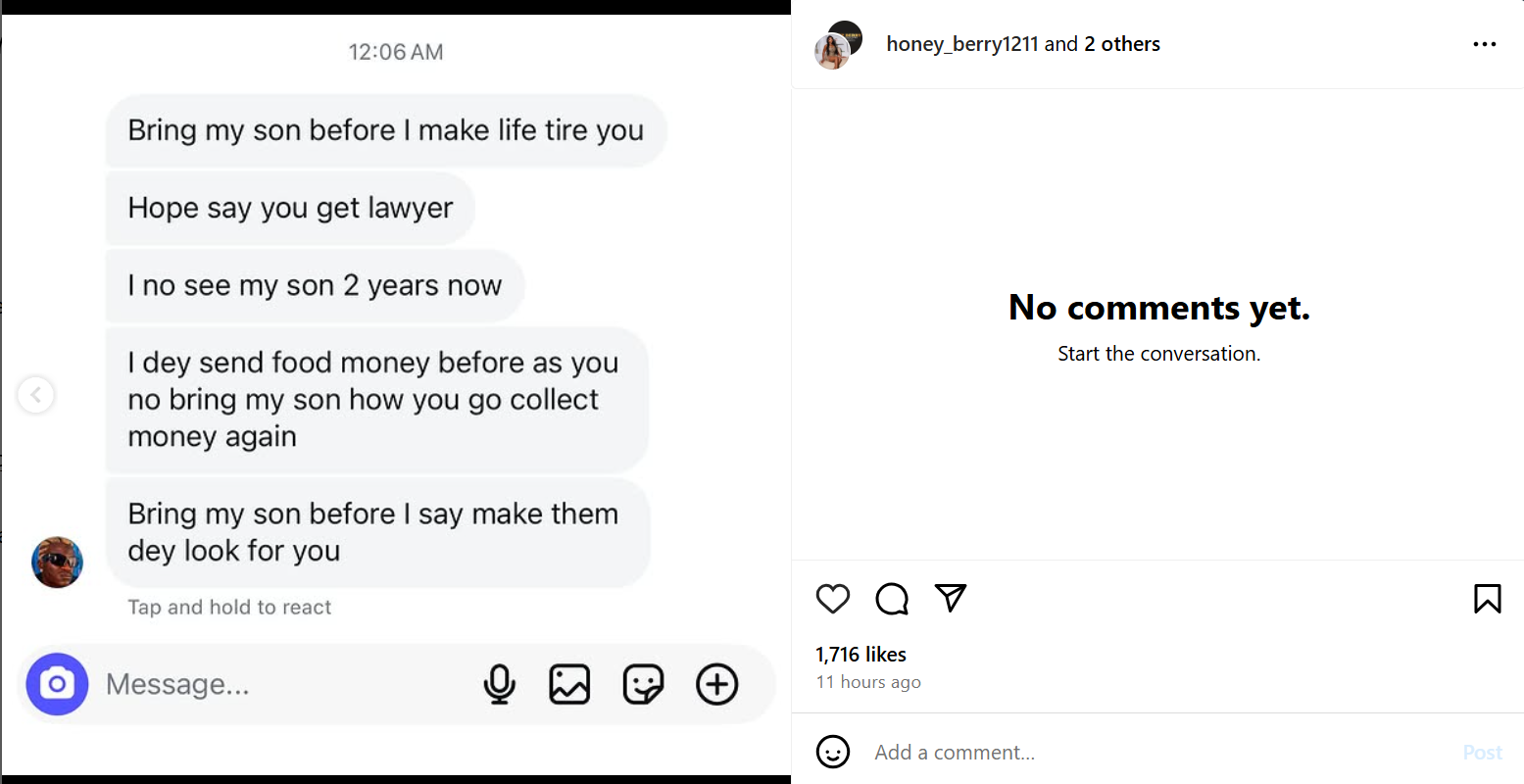Tap the blue camera icon

tap(57, 684)
